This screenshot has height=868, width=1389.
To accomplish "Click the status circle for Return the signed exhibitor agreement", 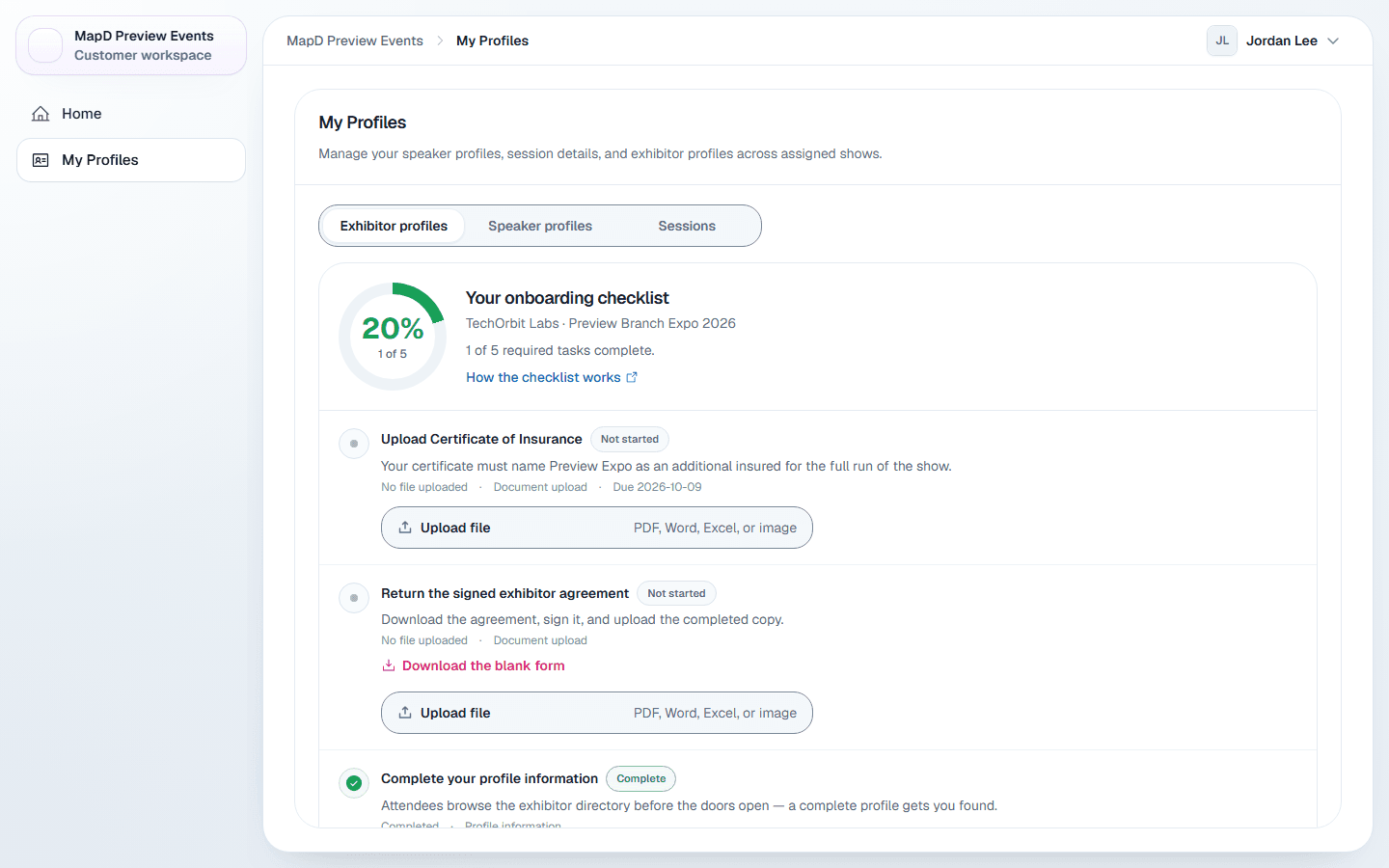I will pos(354,598).
